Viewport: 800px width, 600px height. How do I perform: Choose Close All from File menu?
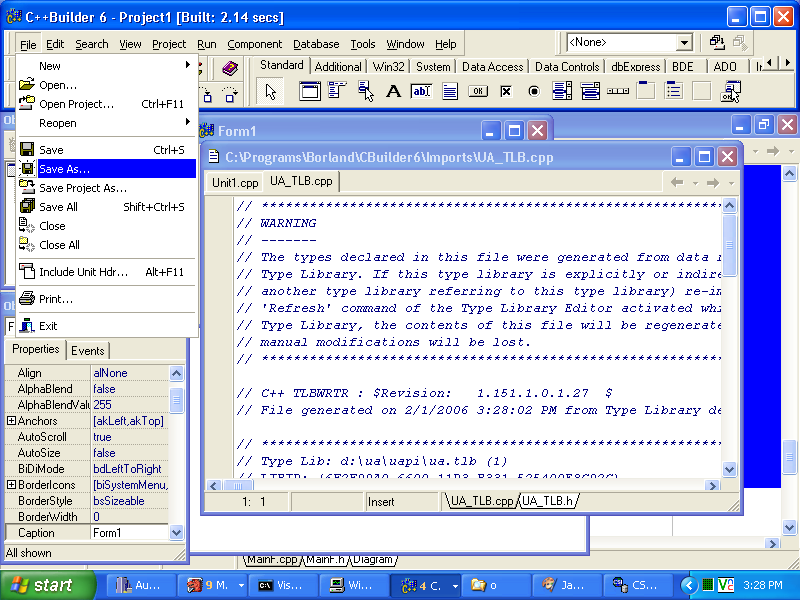tap(107, 245)
